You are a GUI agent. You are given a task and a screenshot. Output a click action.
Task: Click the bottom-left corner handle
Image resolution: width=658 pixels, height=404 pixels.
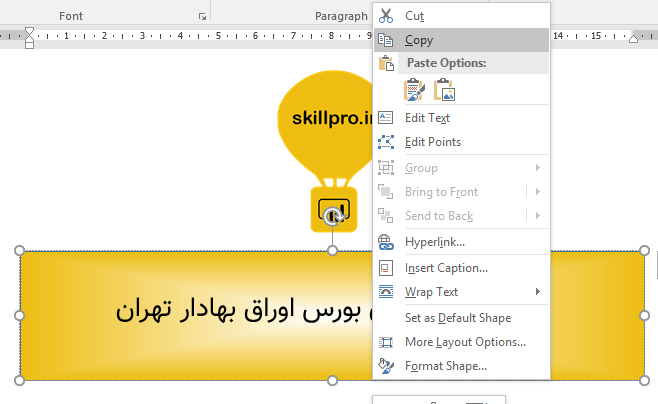[x=19, y=381]
